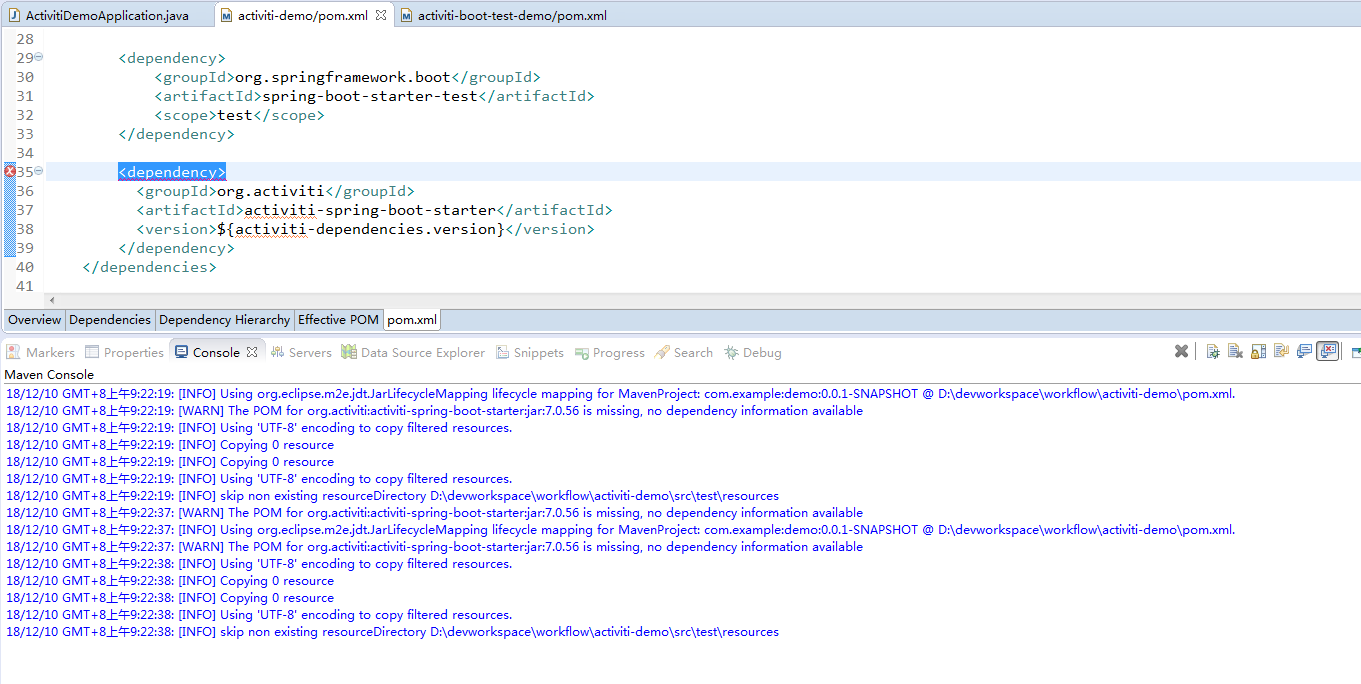Image resolution: width=1361 pixels, height=684 pixels.
Task: Collapse the dependency block at line 35
Action: 39,172
